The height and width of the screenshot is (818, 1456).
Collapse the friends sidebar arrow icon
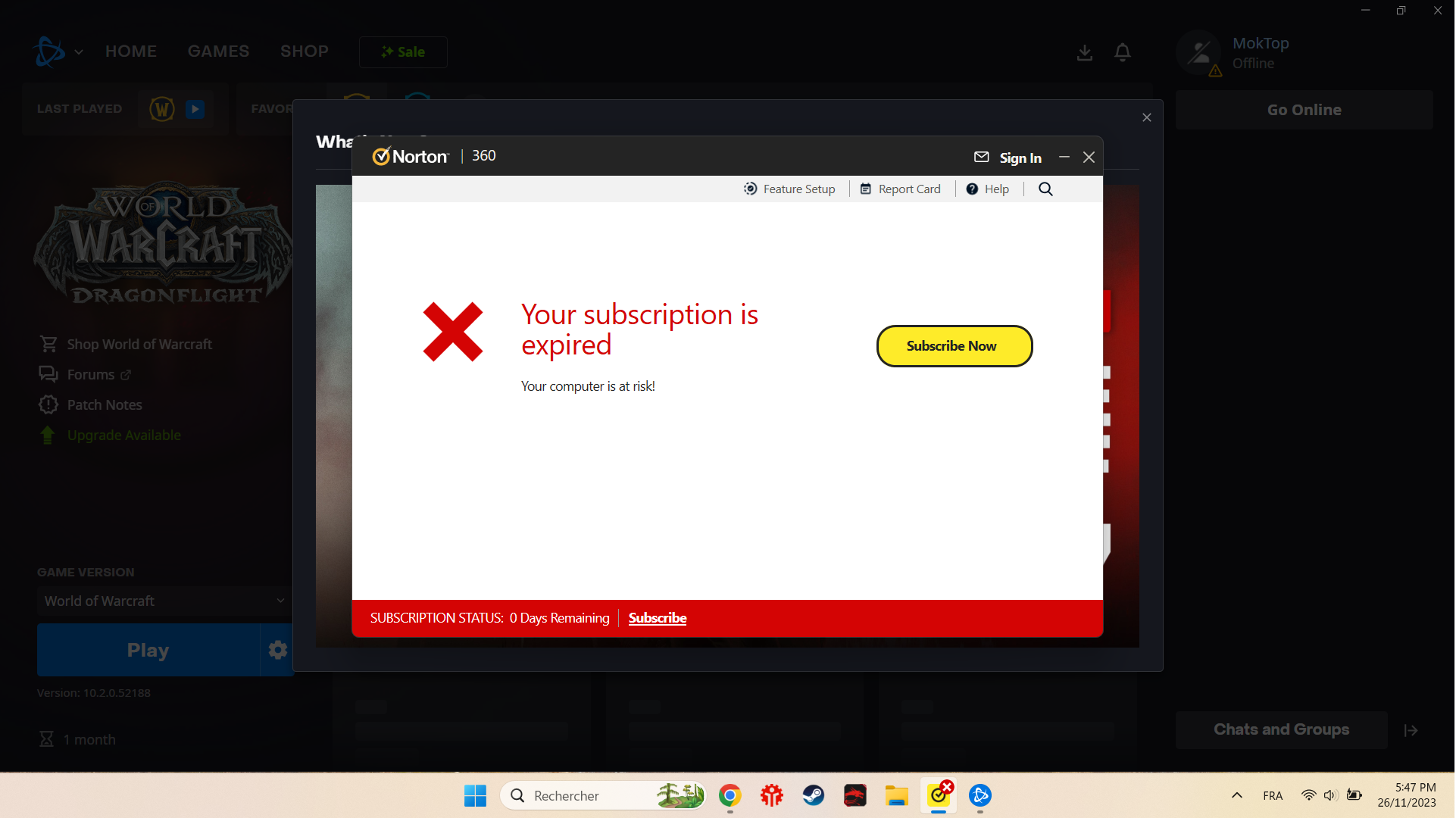(x=1411, y=731)
